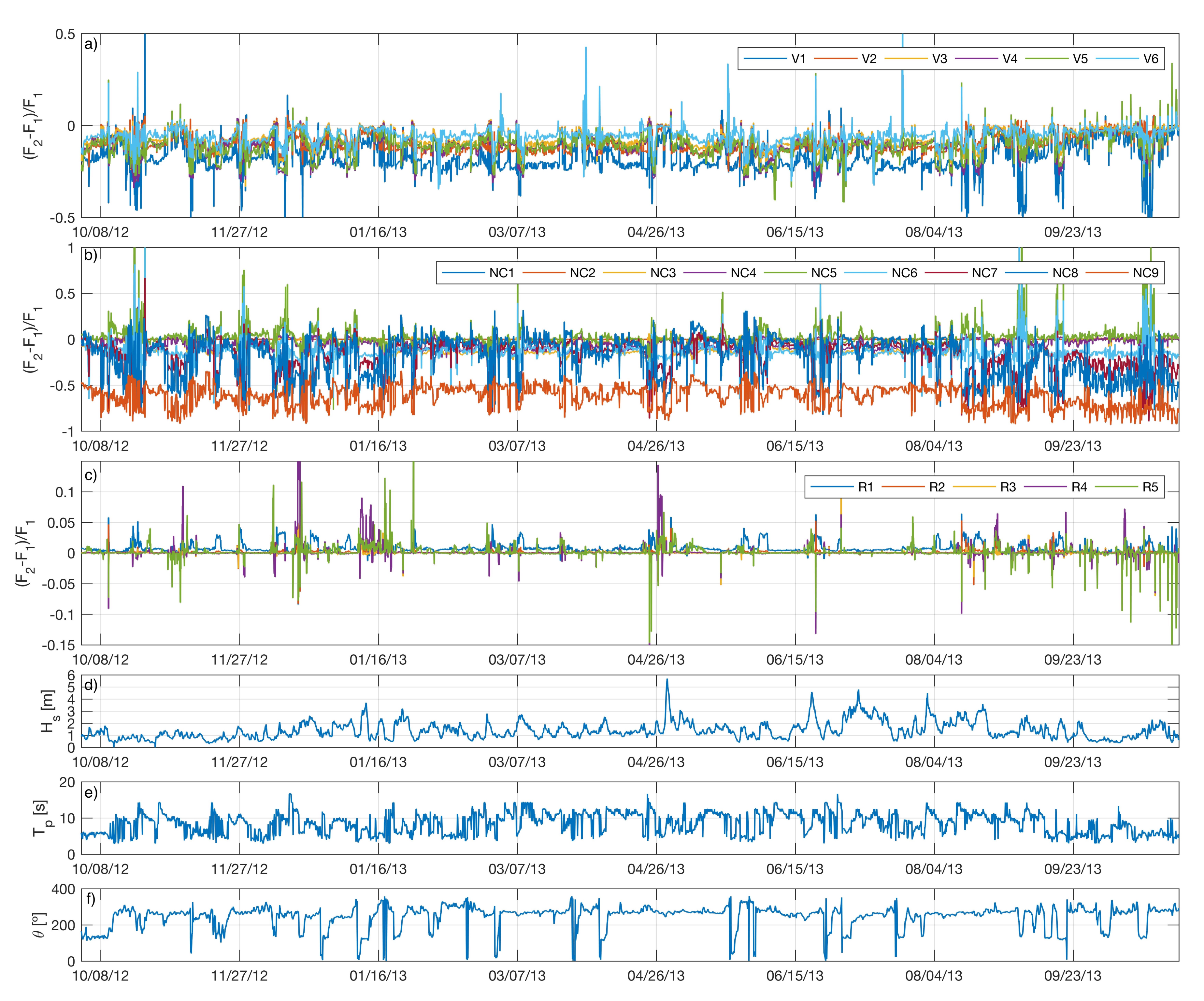The height and width of the screenshot is (1001, 1204).
Task: Click the -0.15 y-tick in panel c
Action: pos(58,646)
